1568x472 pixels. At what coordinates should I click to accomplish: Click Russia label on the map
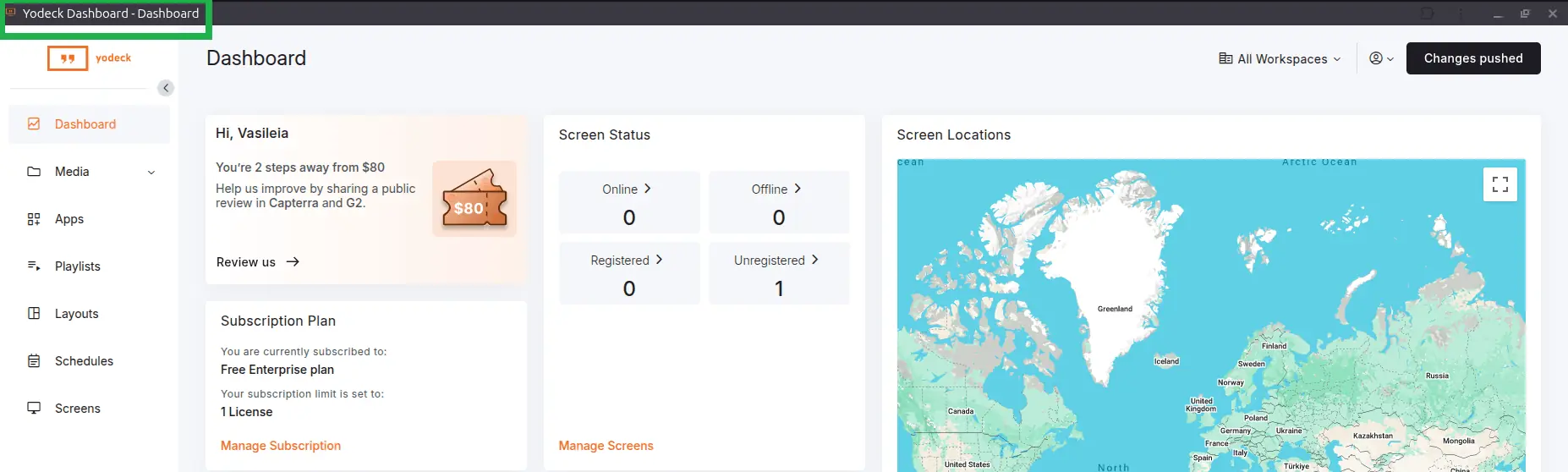point(1437,376)
